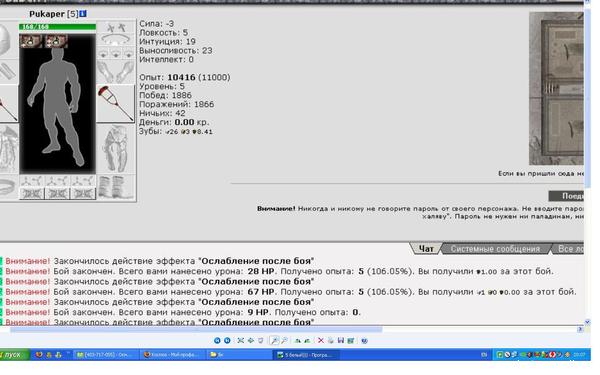Open the boots equipment slot
600x375 pixels.
click(116, 188)
